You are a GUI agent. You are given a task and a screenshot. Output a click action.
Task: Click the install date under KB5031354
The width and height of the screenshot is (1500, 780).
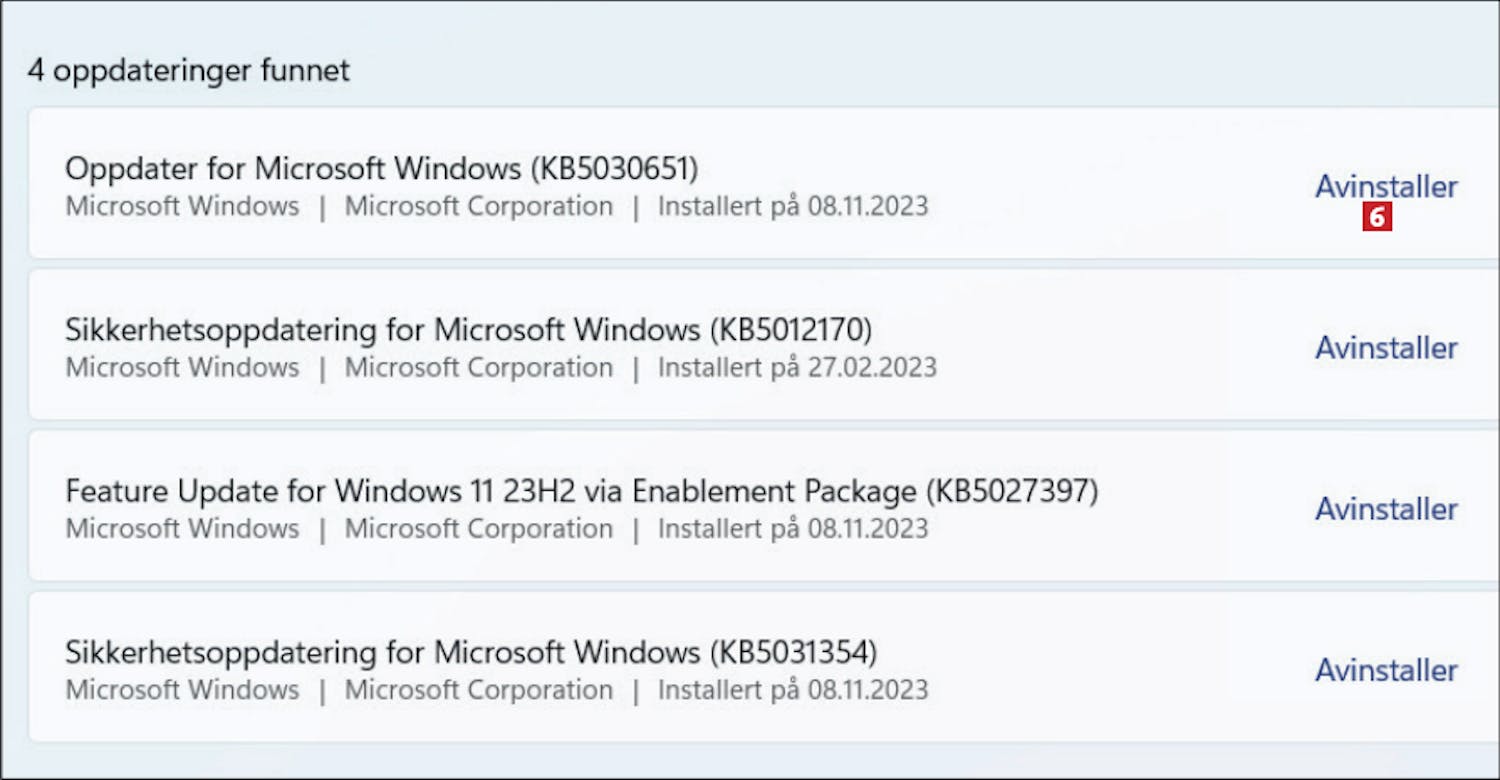pos(793,690)
